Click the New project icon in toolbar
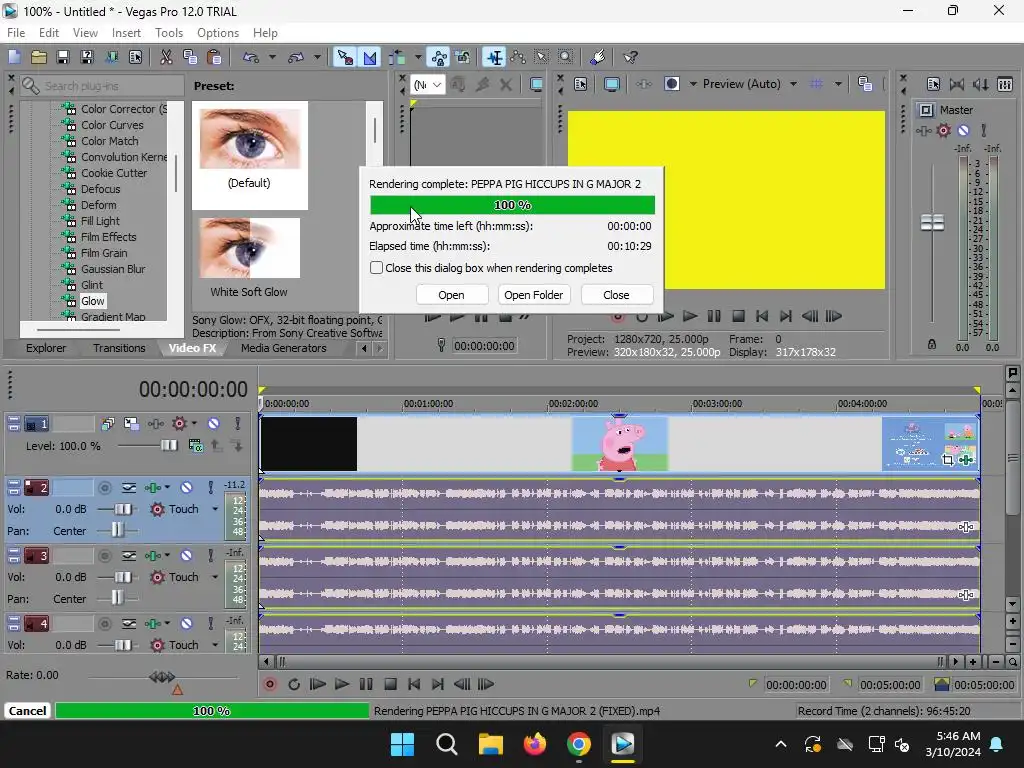Image resolution: width=1024 pixels, height=768 pixels. [14, 57]
